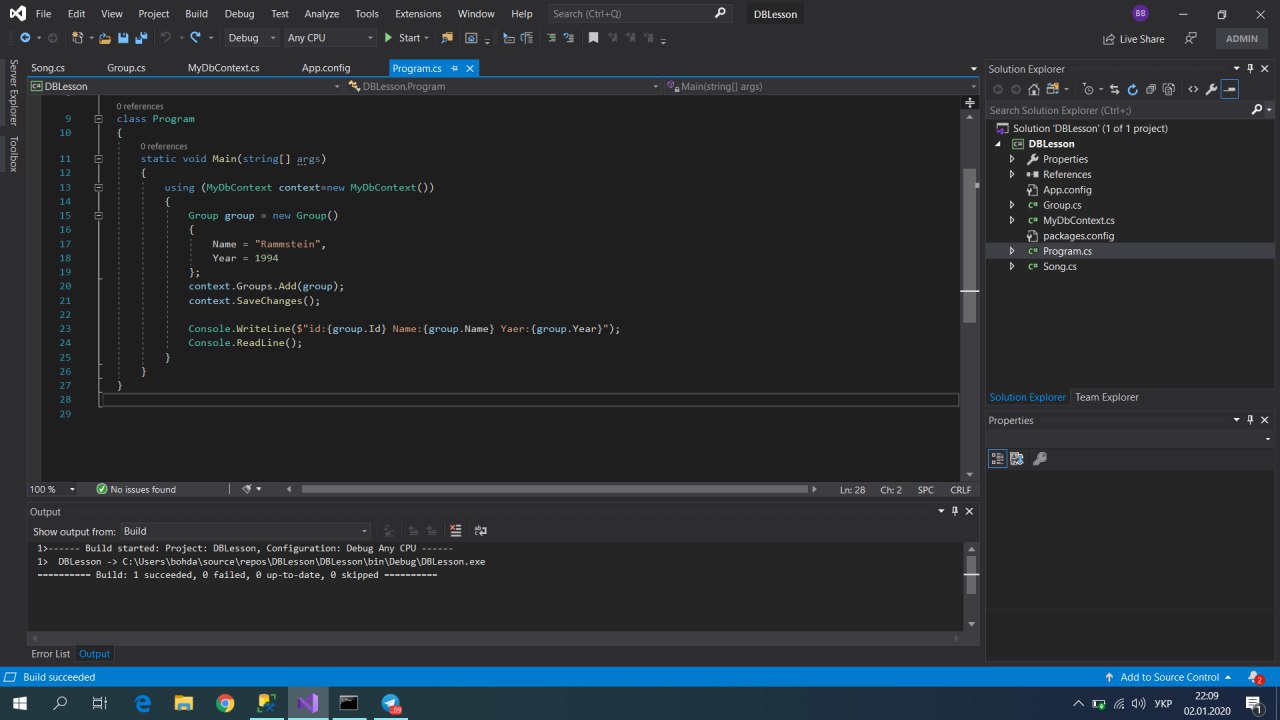
Task: Click the Solution Explorer Home icon
Action: click(x=1034, y=89)
